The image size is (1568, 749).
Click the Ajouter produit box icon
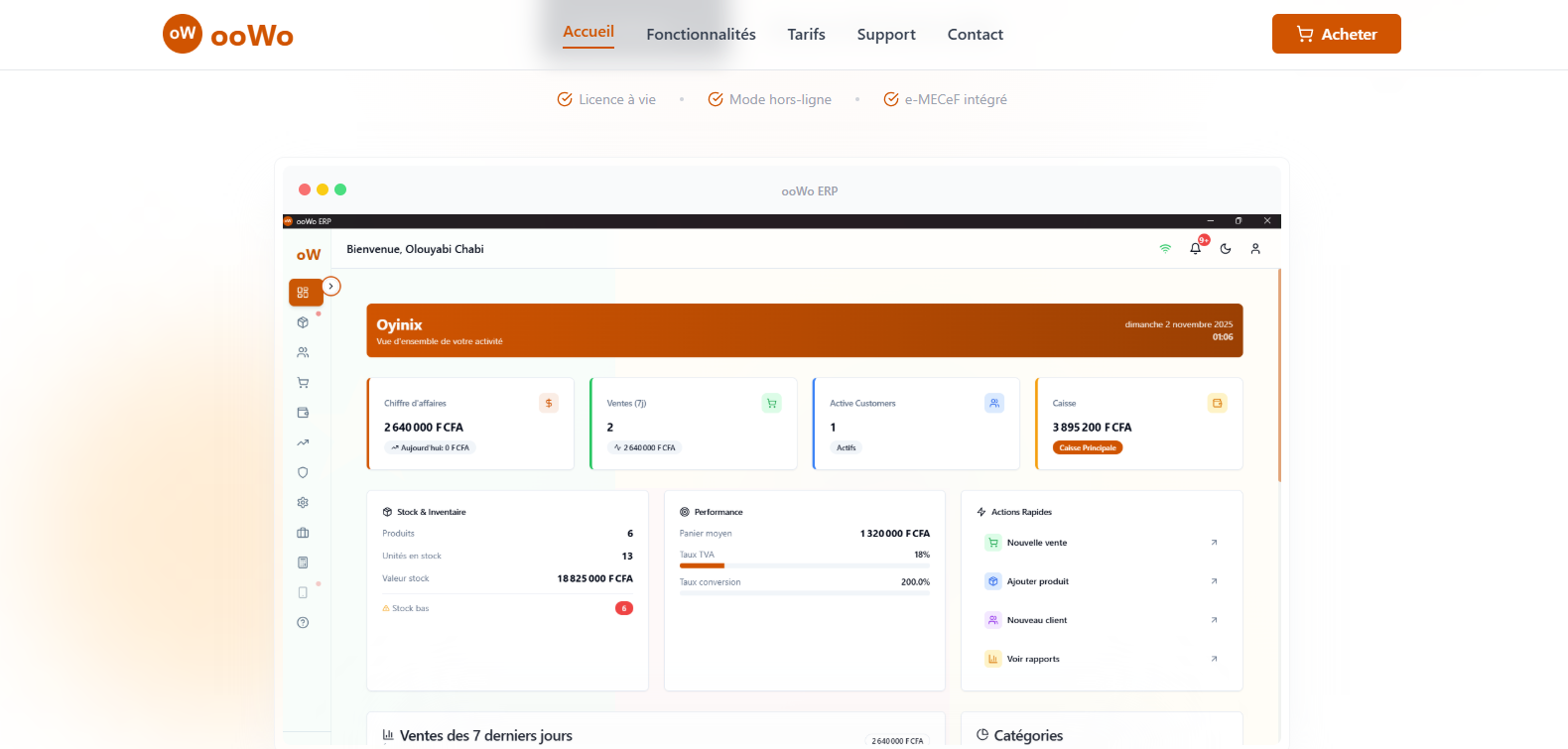(993, 581)
